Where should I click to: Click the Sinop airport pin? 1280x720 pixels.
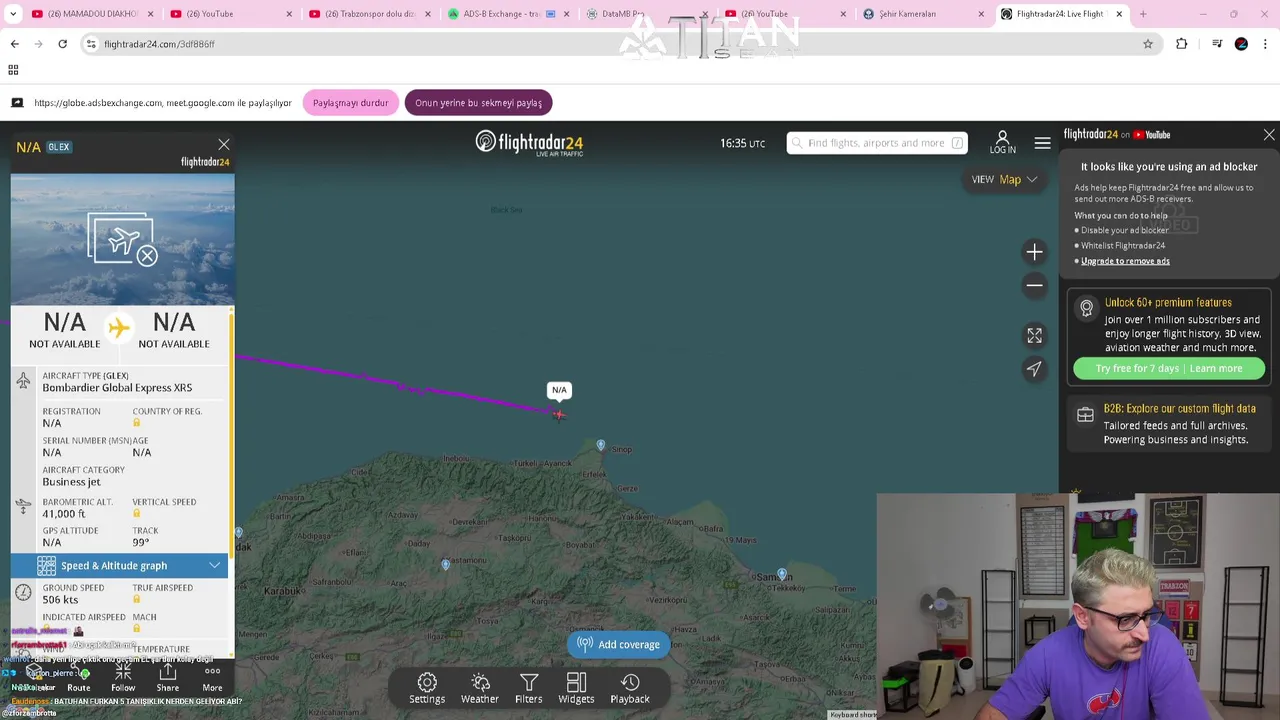(x=600, y=445)
